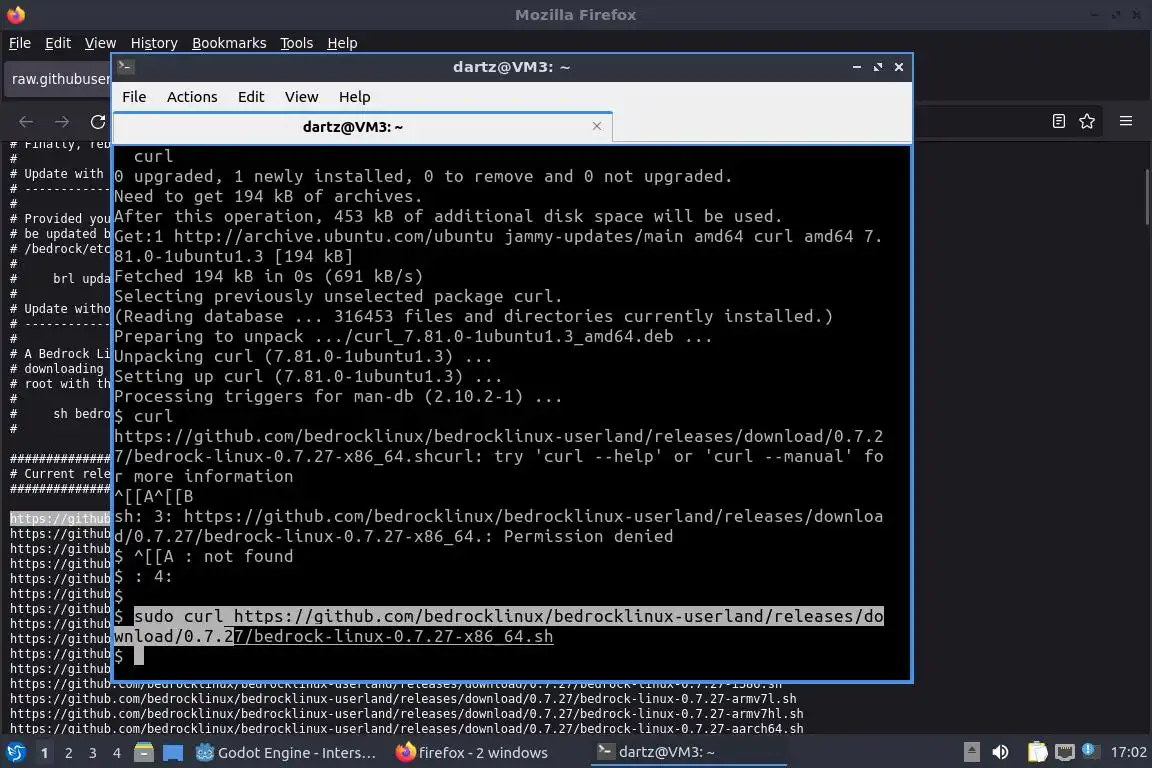The height and width of the screenshot is (768, 1152).
Task: Click the armv7hl.sh download URL line
Action: (x=406, y=714)
